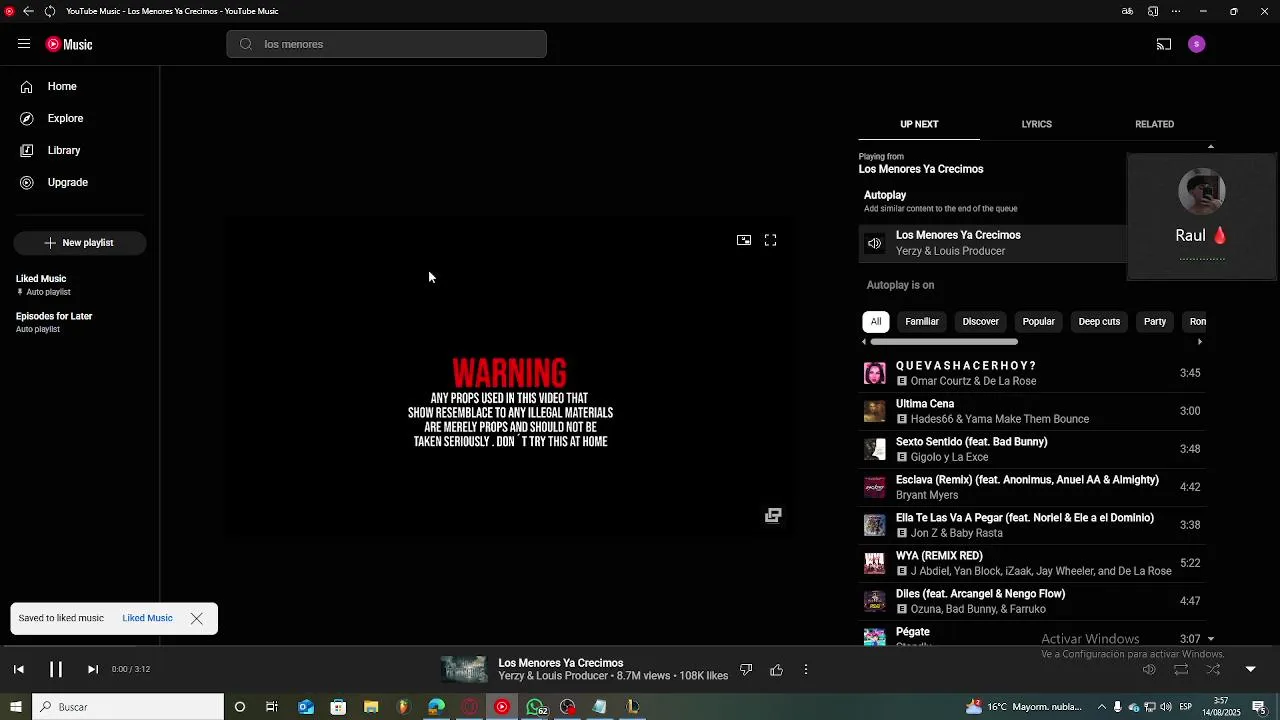The height and width of the screenshot is (720, 1280).
Task: Click Liked Music link in the toast
Action: [147, 618]
